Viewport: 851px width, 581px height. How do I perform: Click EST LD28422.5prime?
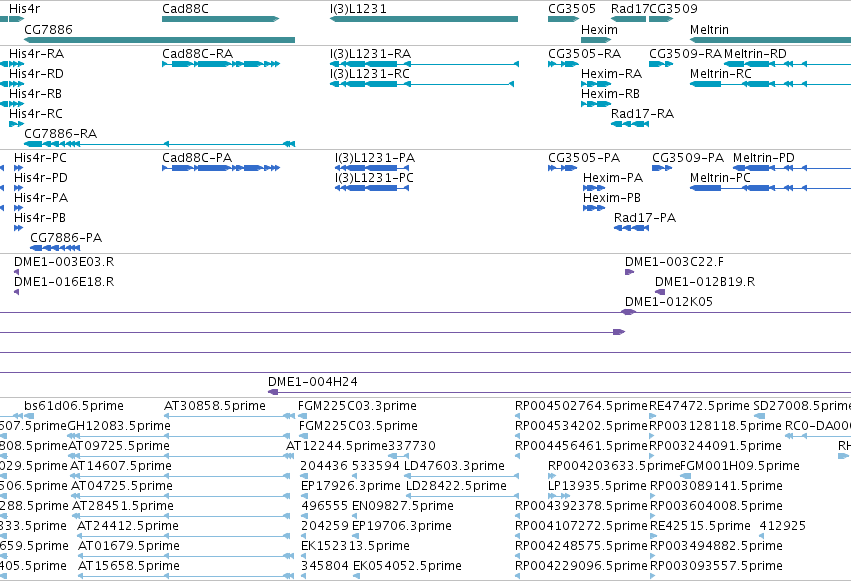456,486
